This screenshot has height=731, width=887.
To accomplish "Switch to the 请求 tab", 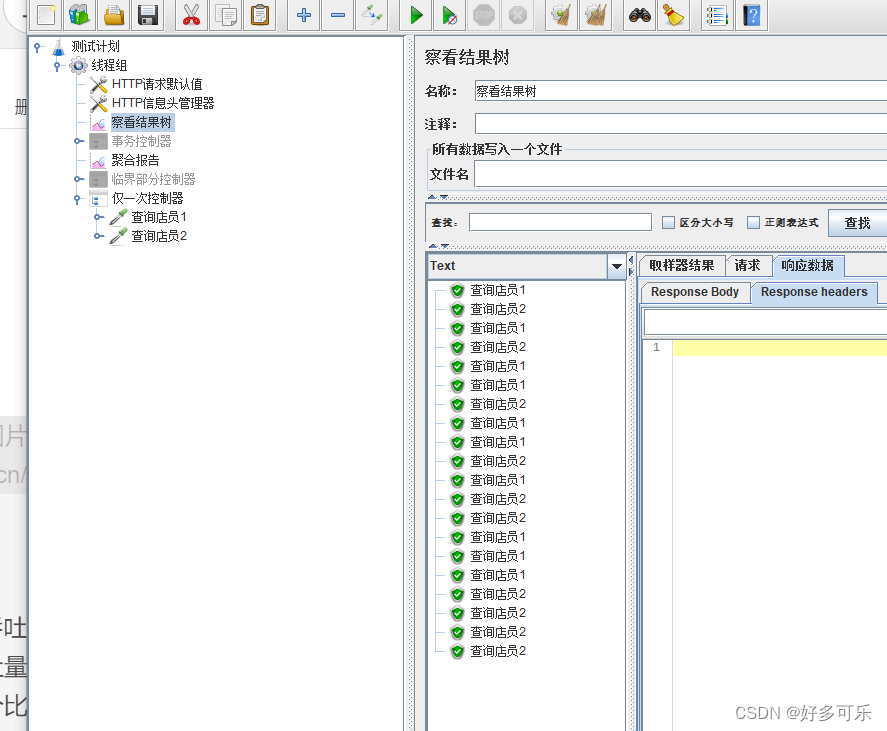I will (747, 265).
